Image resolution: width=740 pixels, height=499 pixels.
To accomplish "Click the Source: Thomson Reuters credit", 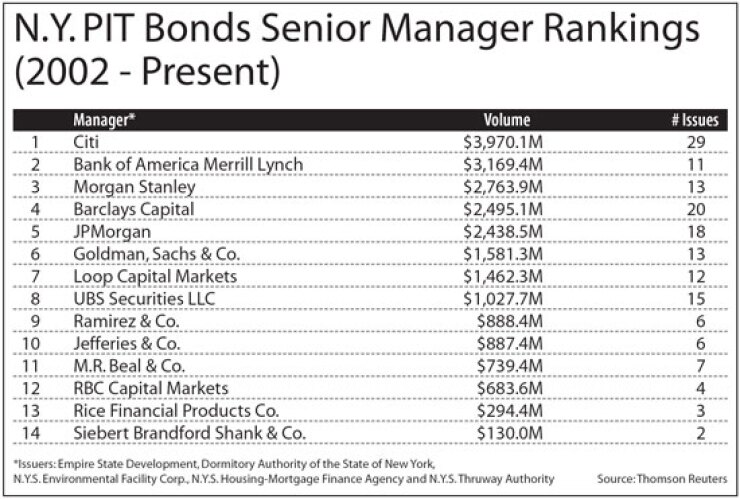I will click(x=668, y=479).
